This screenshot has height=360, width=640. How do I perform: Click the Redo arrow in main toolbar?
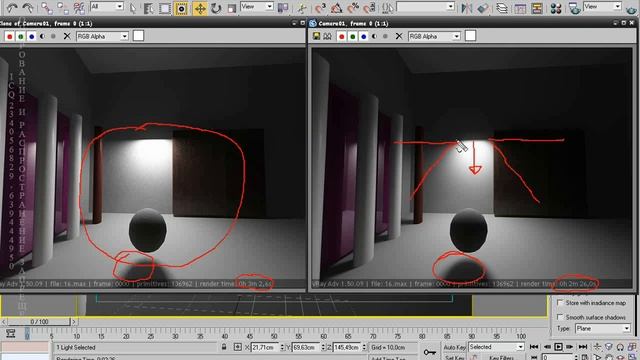tap(27, 7)
